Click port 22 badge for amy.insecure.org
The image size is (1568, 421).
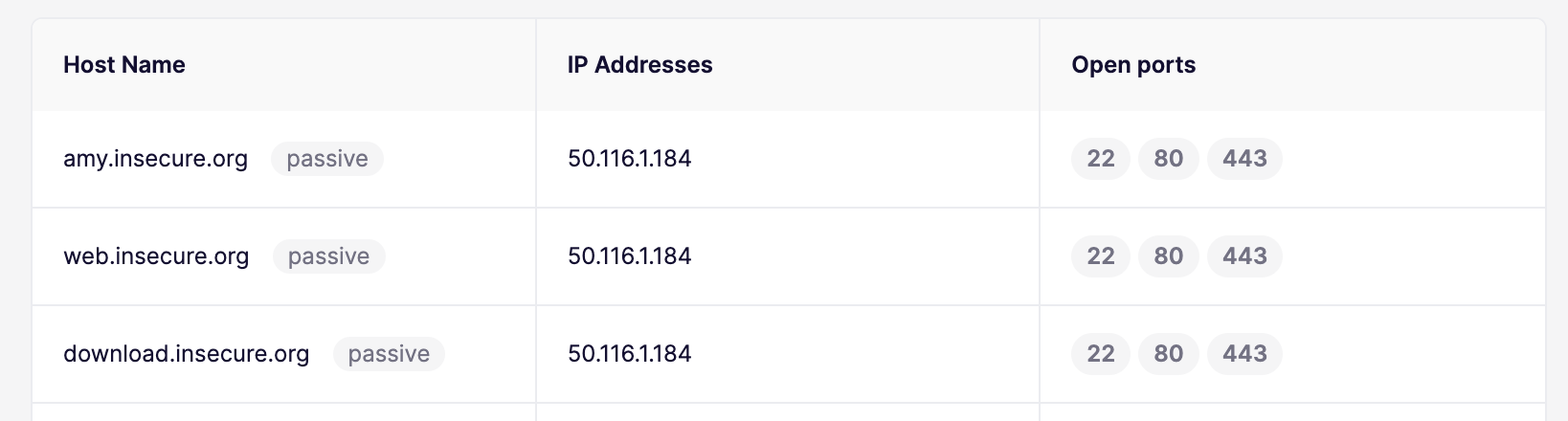[x=1101, y=159]
